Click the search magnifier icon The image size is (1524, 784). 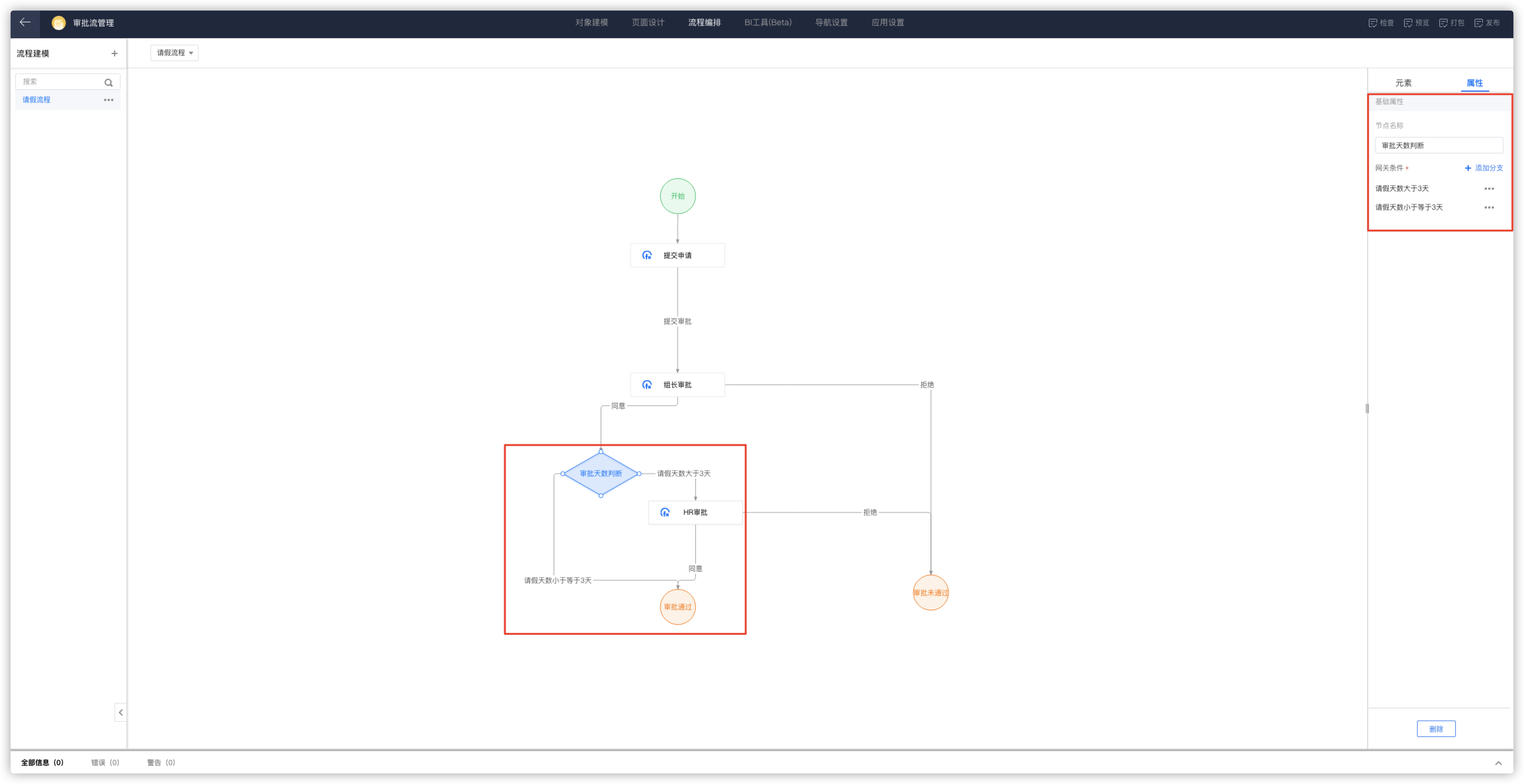point(108,82)
